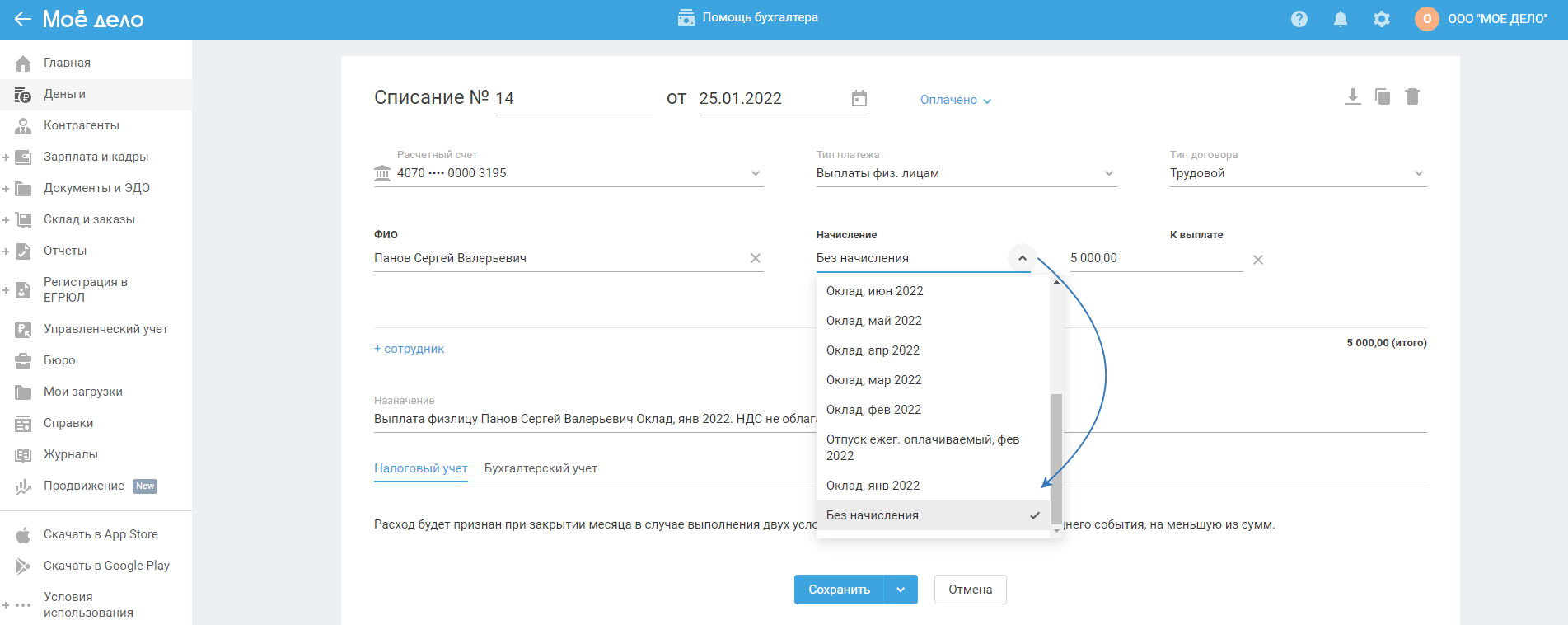Viewport: 1568px width, 625px height.
Task: Click the Отмена button
Action: coord(970,590)
